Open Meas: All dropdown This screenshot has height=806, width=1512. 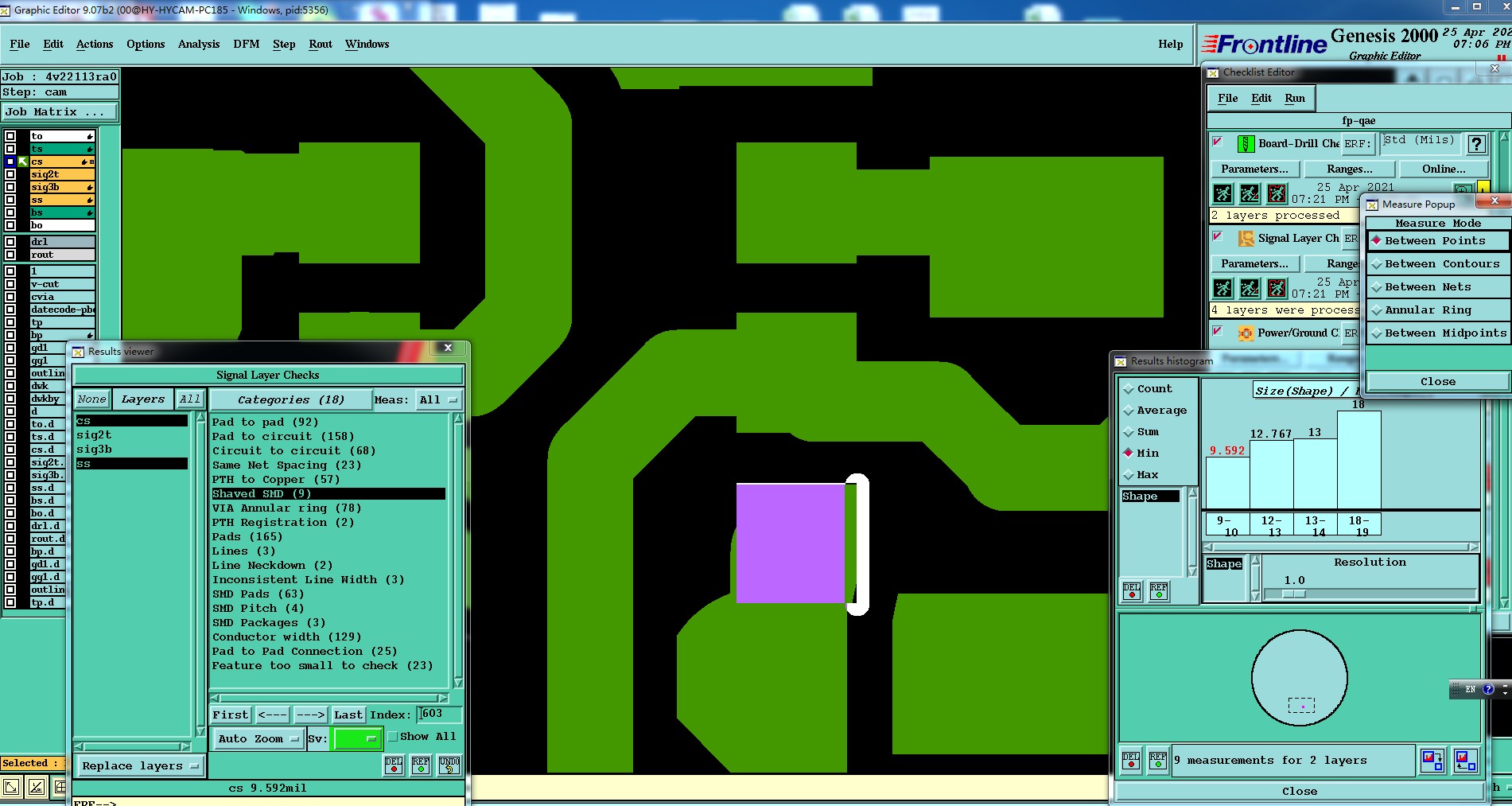click(x=439, y=400)
